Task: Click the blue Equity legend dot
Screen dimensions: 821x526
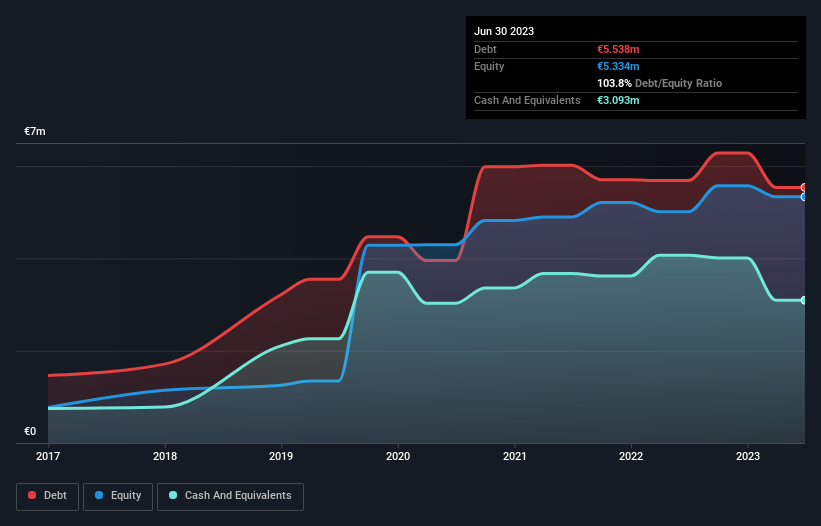Action: coord(99,495)
